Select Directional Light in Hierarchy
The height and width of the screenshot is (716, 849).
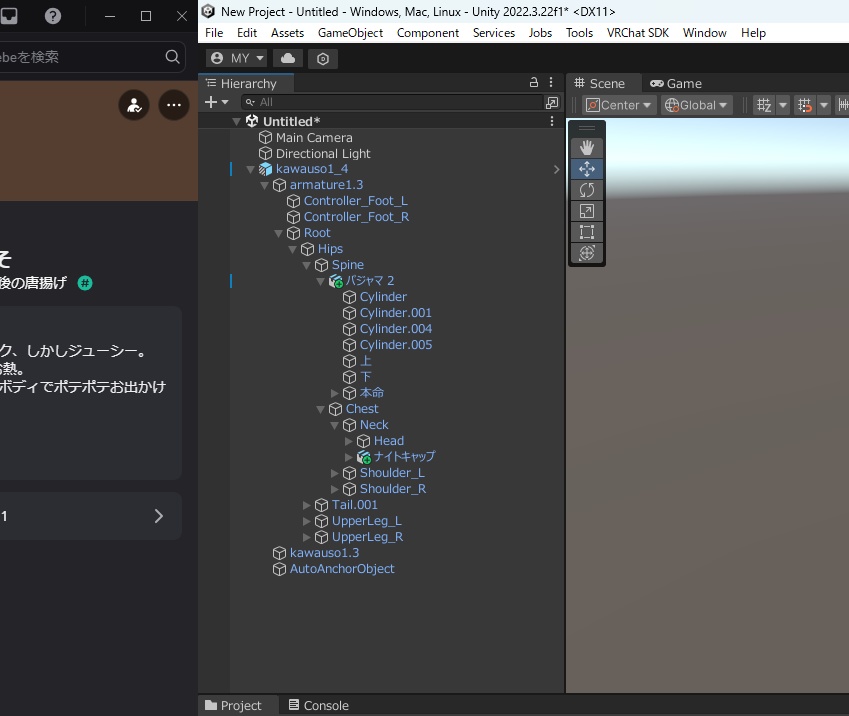coord(323,154)
